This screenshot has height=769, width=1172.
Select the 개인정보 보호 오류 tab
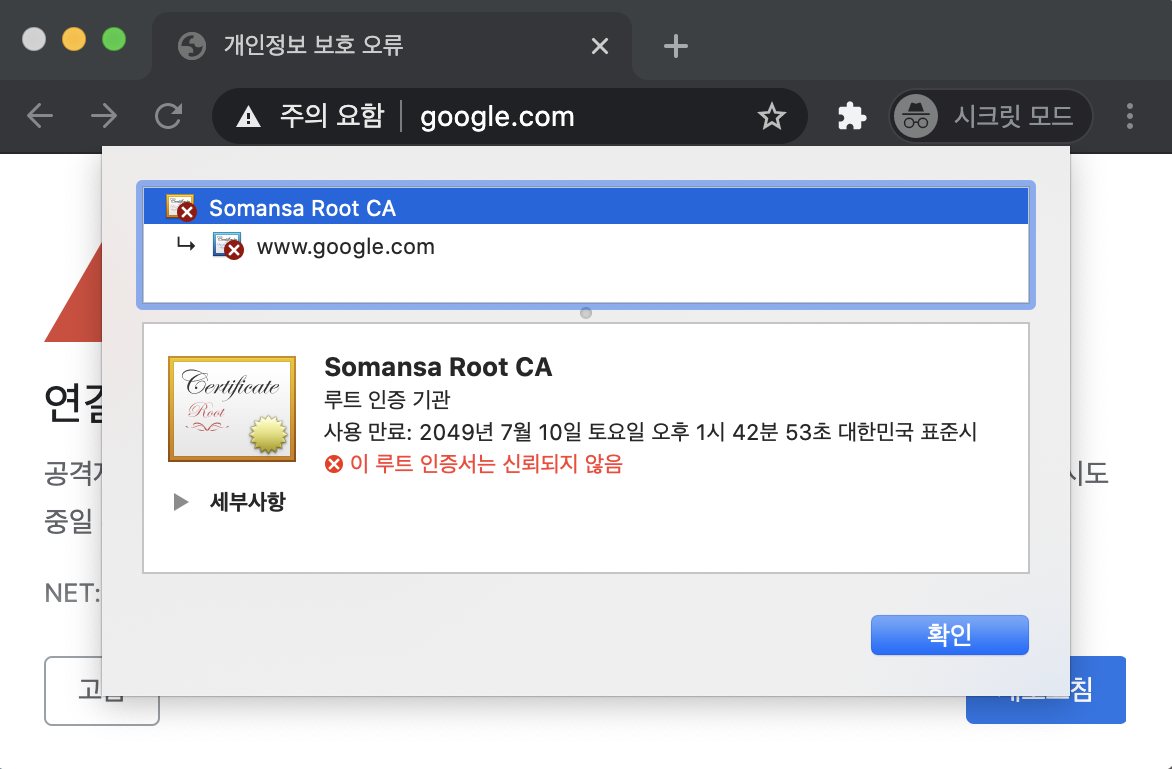pos(392,46)
